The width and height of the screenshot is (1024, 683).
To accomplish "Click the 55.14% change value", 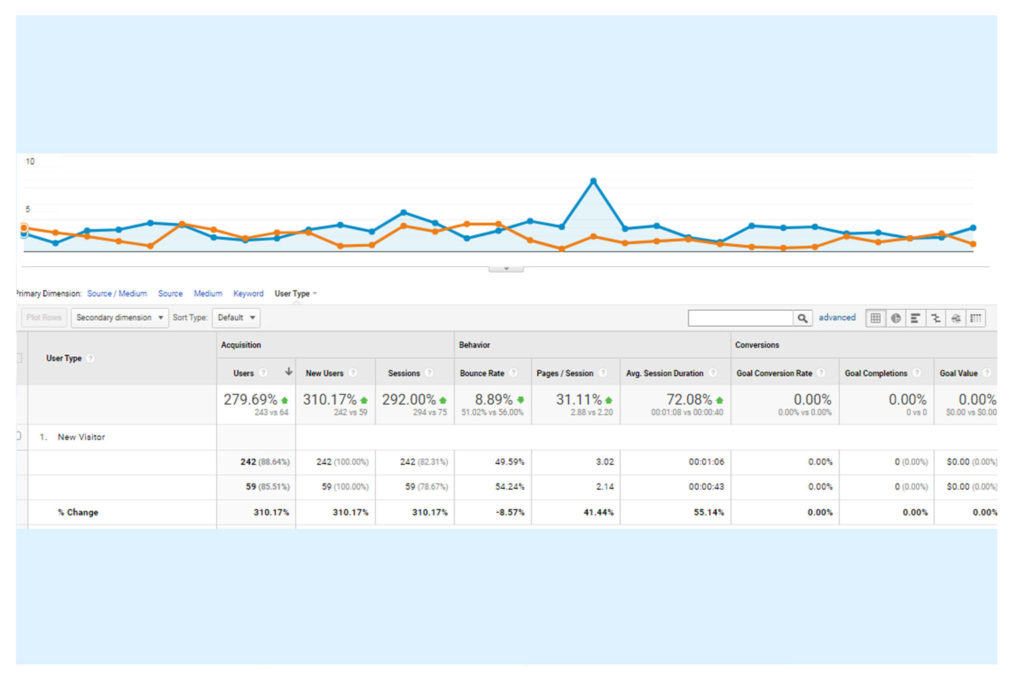I will coord(709,513).
